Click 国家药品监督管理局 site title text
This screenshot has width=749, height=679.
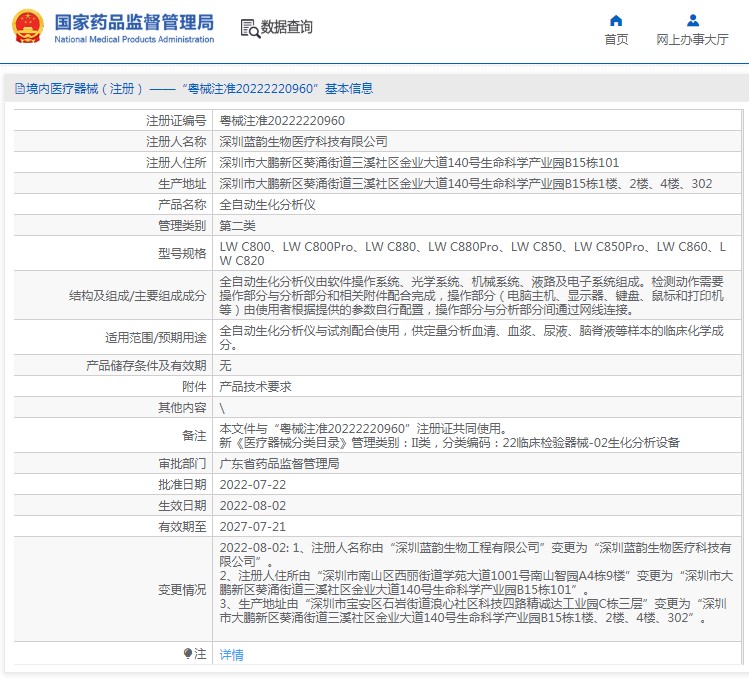point(133,21)
